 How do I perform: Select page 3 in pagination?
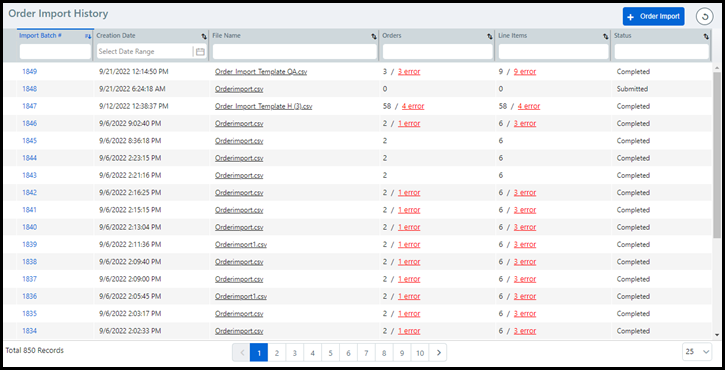pyautogui.click(x=295, y=353)
